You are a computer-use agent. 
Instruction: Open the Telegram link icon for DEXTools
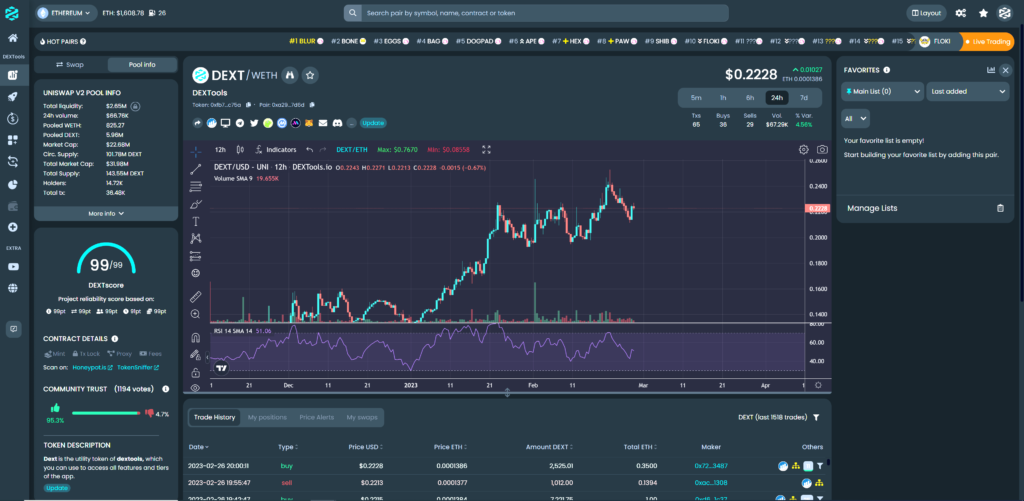240,123
